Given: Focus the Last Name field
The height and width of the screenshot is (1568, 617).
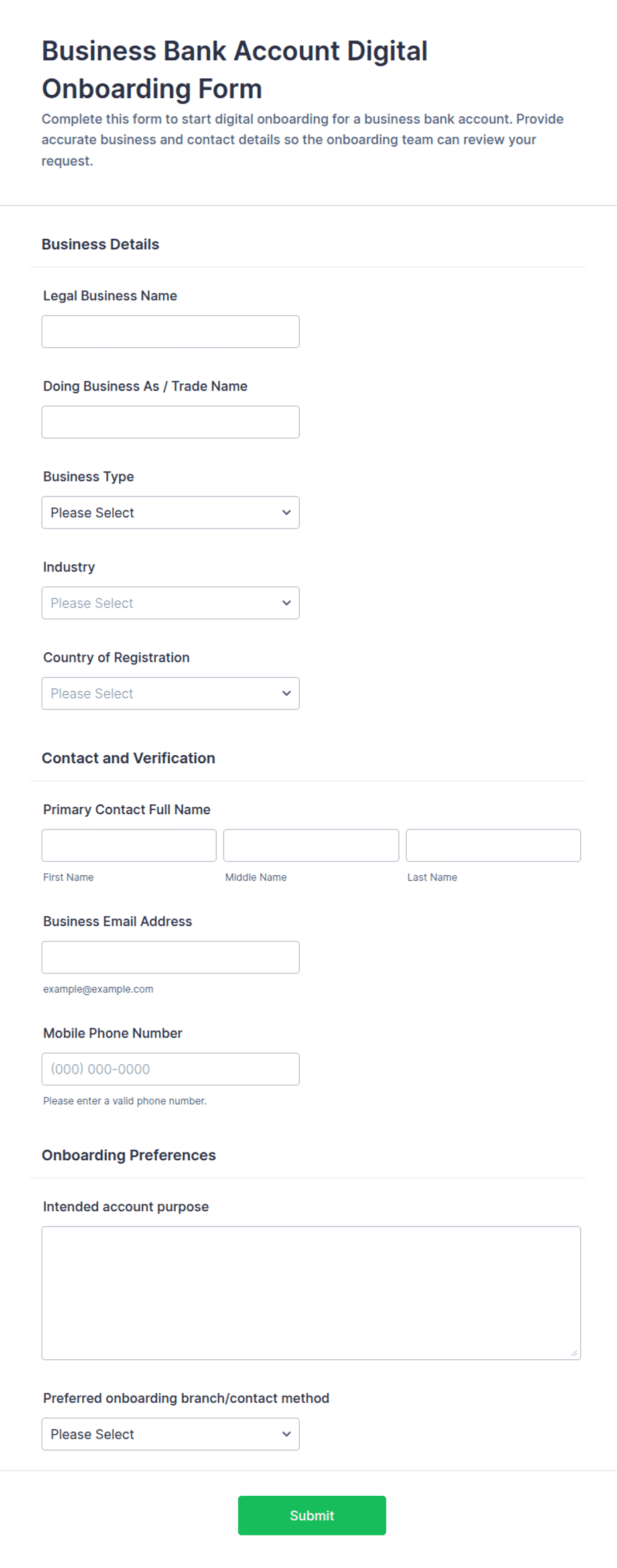Looking at the screenshot, I should 494,845.
